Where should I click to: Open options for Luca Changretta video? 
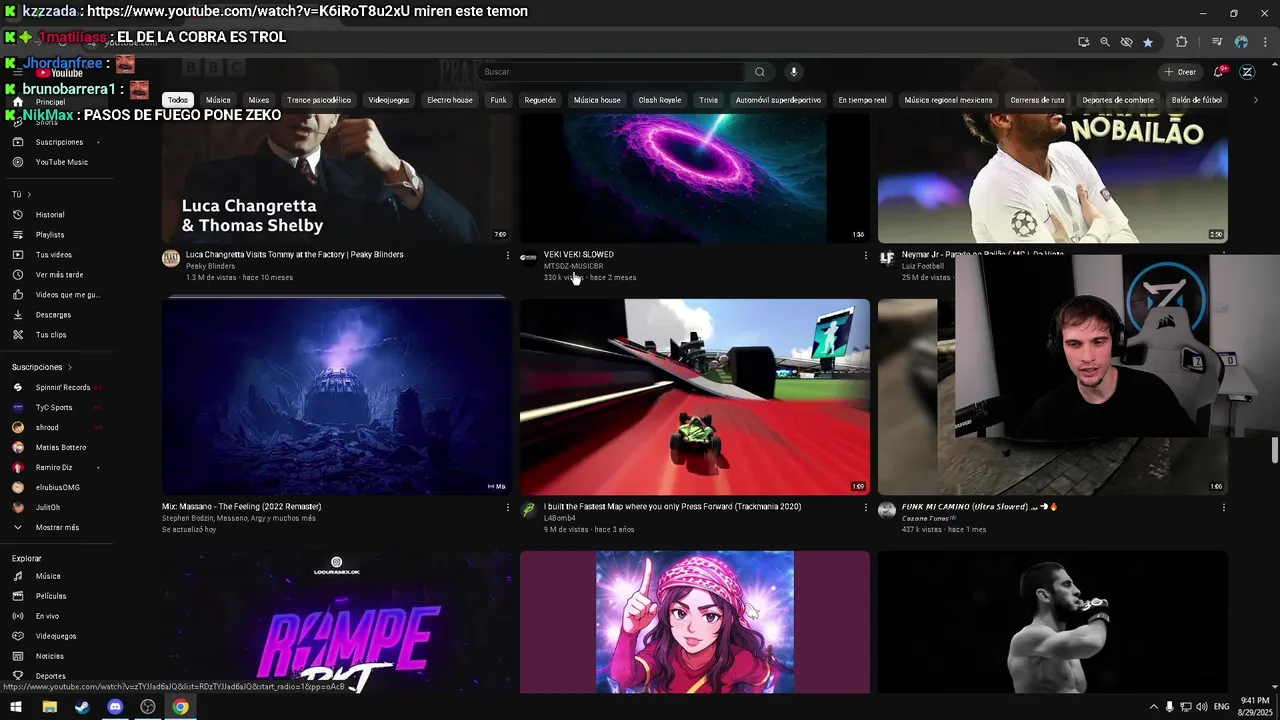click(508, 256)
